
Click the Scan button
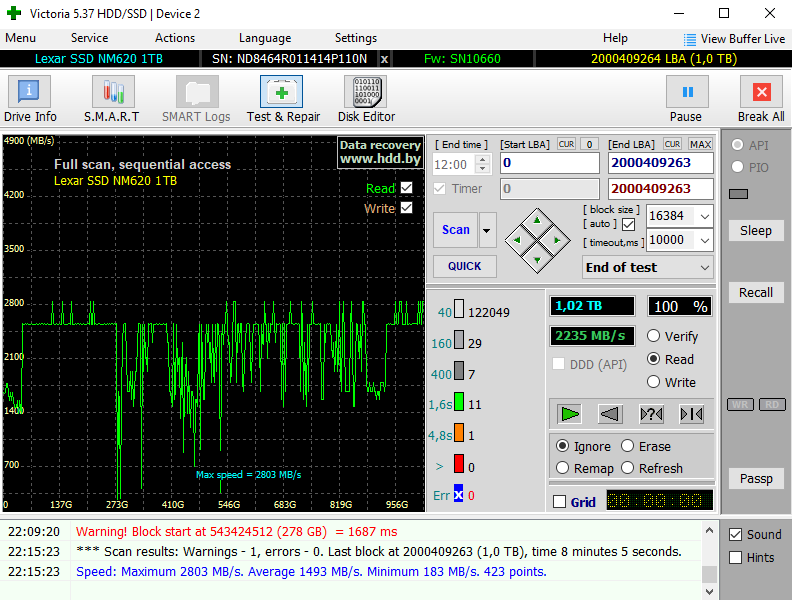[x=456, y=230]
